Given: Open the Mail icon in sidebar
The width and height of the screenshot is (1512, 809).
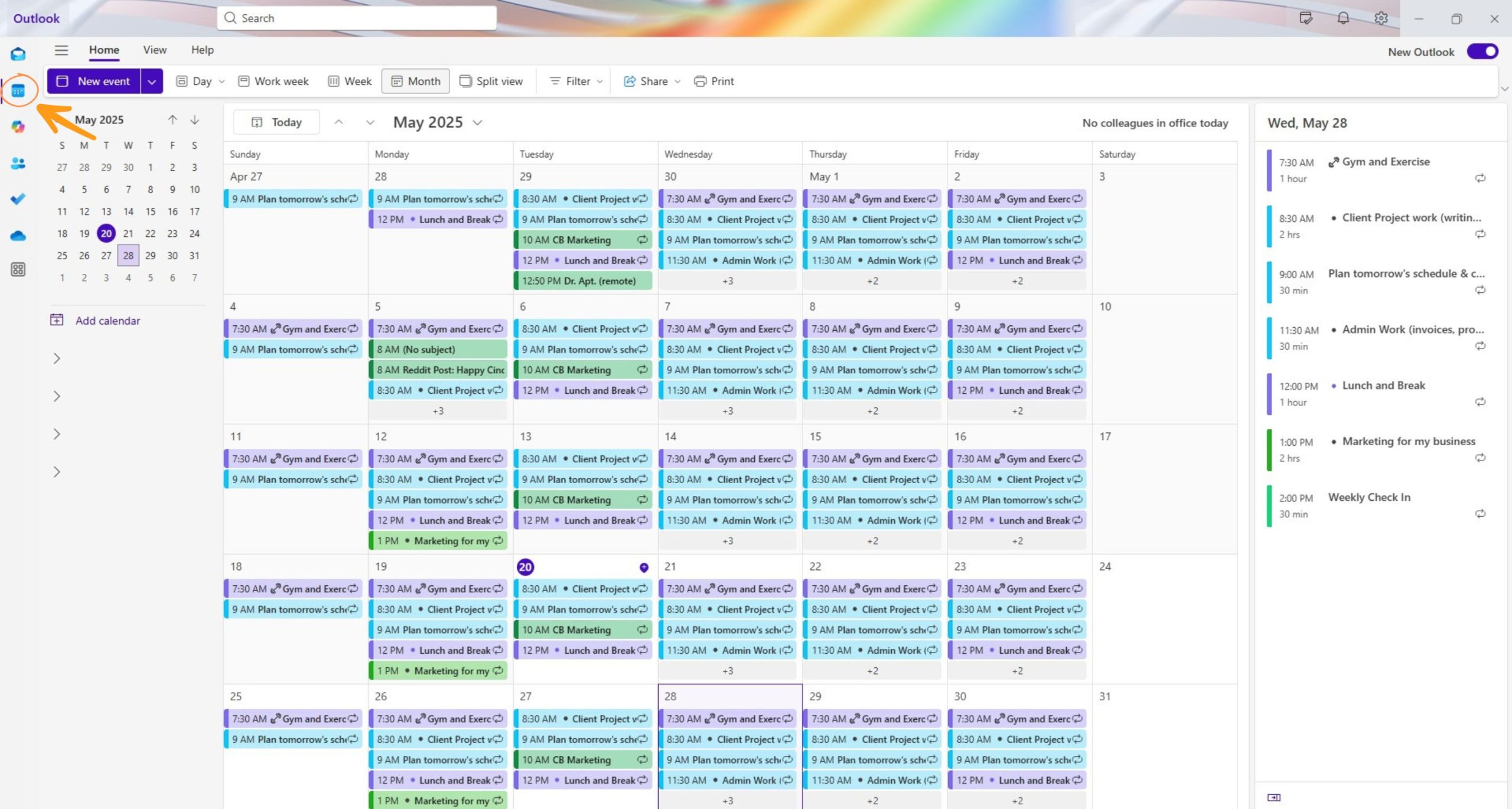Looking at the screenshot, I should click(18, 54).
